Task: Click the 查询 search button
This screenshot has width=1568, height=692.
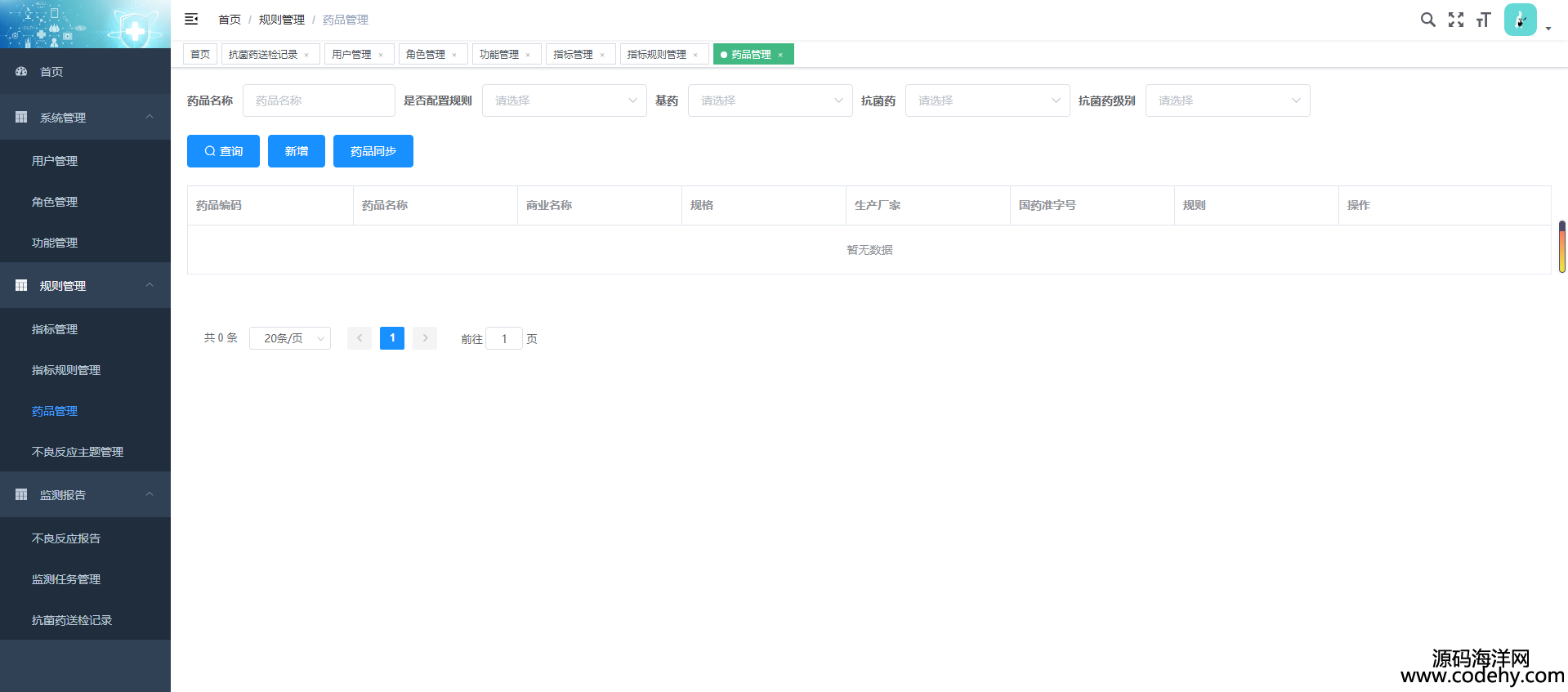Action: click(223, 151)
